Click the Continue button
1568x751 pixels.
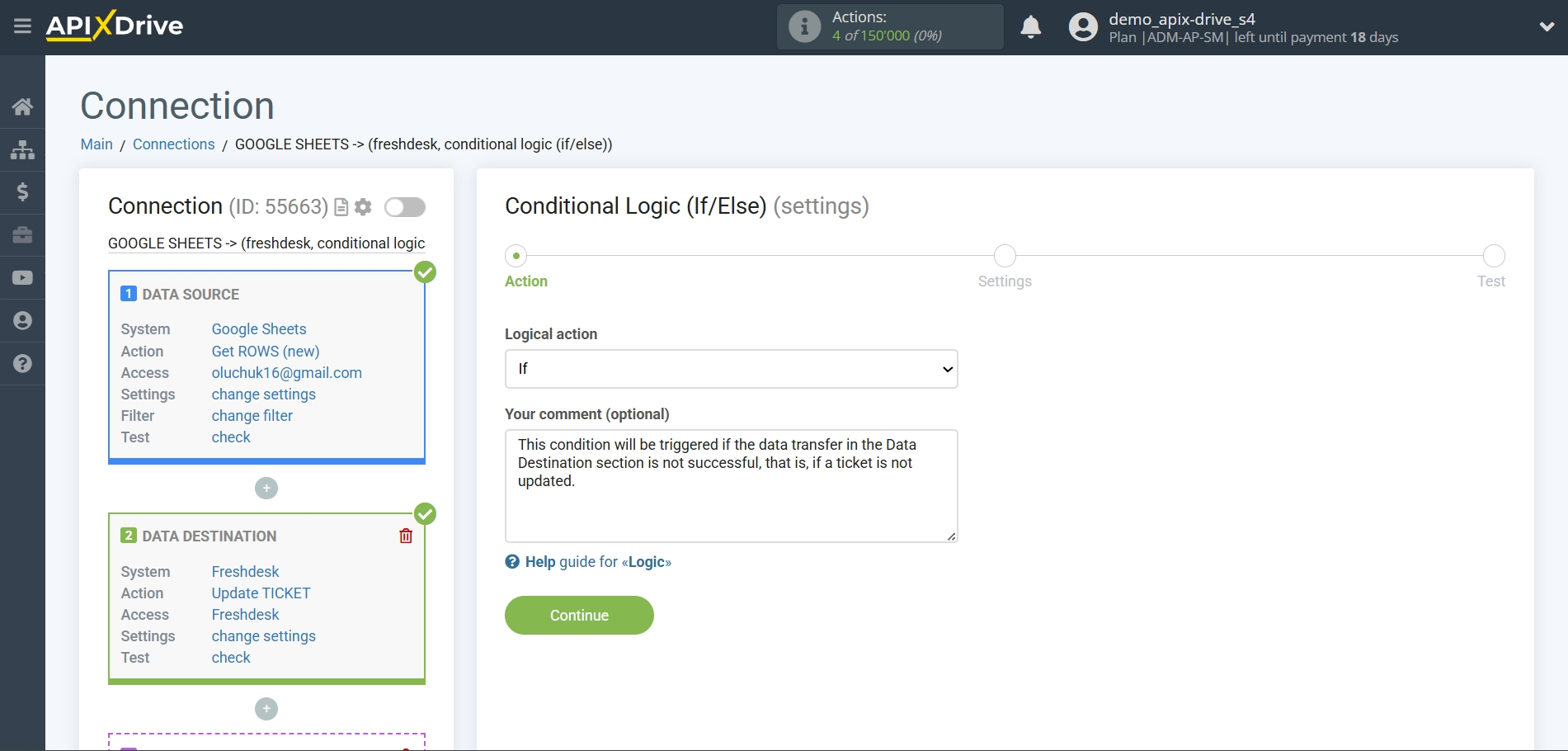click(x=579, y=616)
